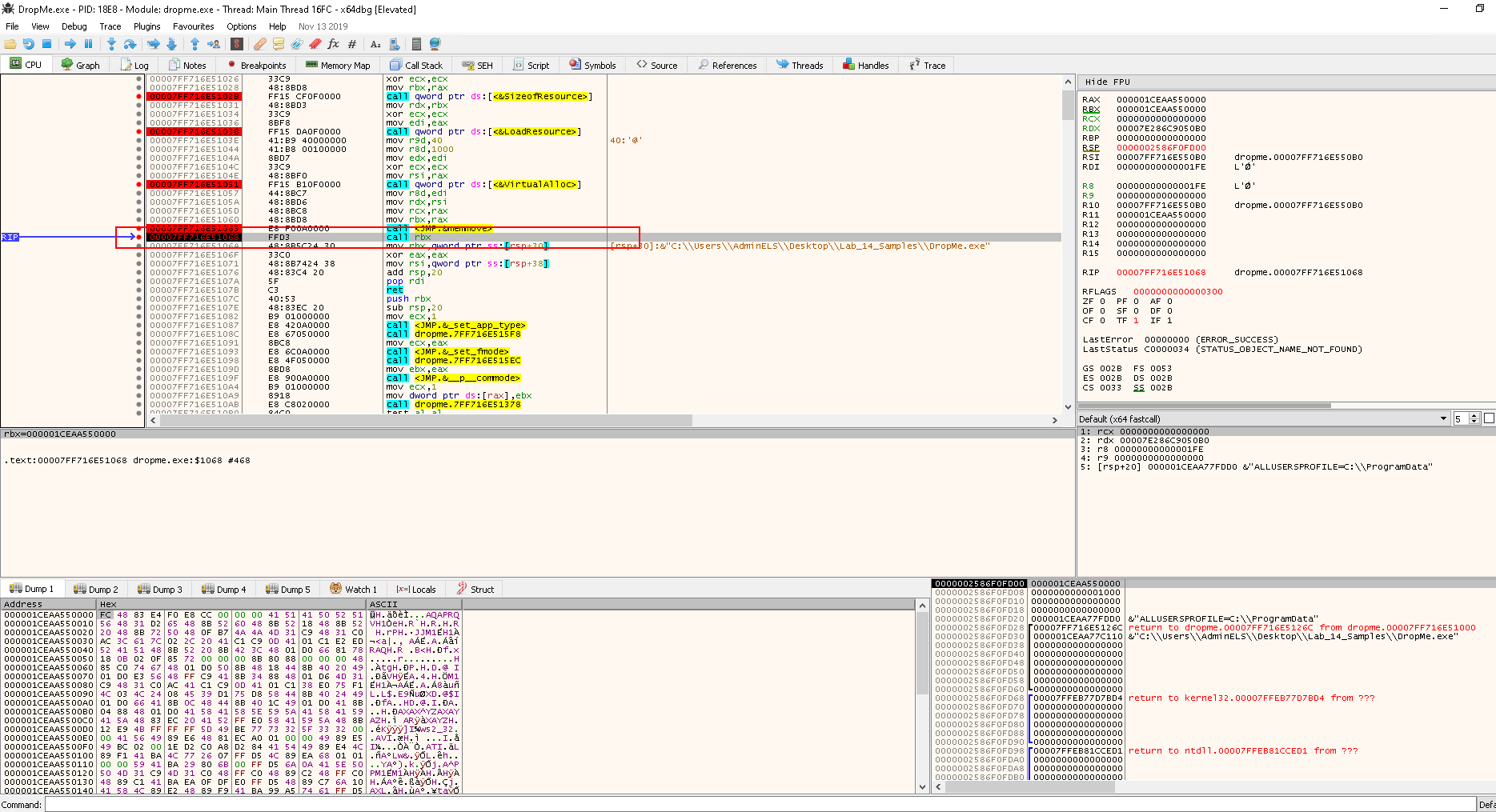The height and width of the screenshot is (812, 1496).
Task: Switch to the Breakpoints tab
Action: (x=255, y=66)
